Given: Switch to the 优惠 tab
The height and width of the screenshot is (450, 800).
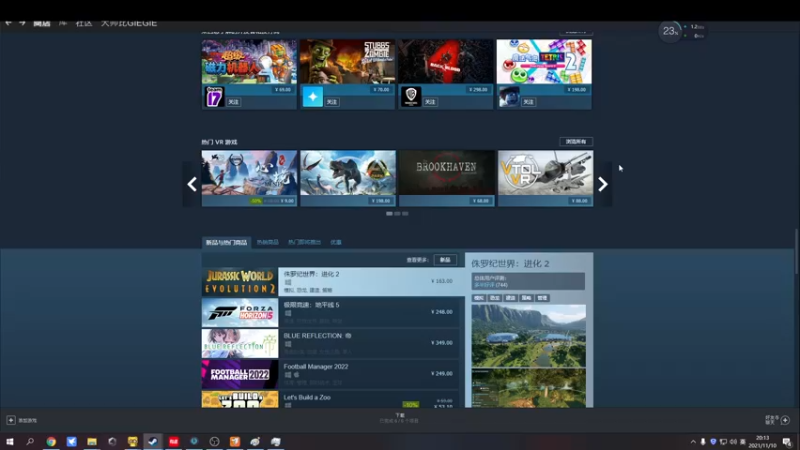Looking at the screenshot, I should pyautogui.click(x=336, y=242).
